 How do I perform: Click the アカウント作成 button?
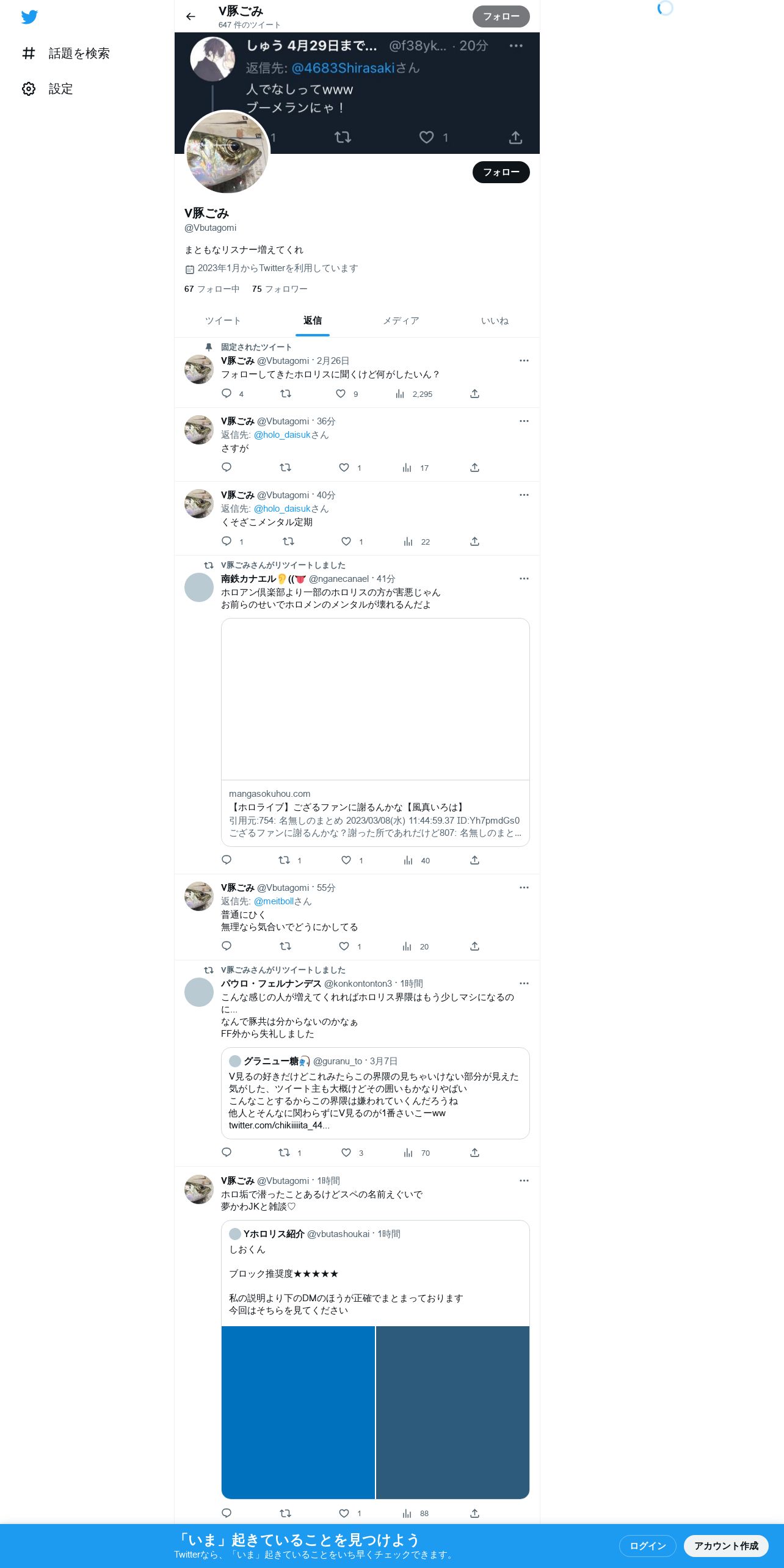[726, 1545]
